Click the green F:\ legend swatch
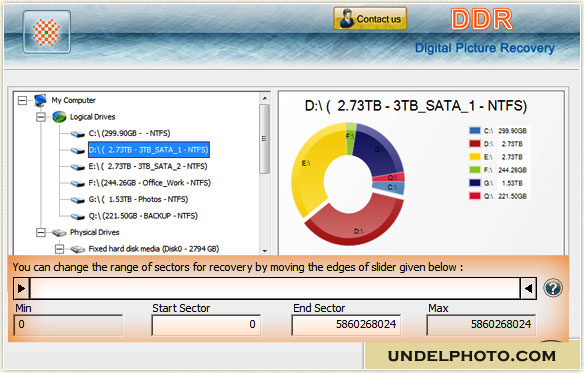This screenshot has height=373, width=584. click(474, 170)
